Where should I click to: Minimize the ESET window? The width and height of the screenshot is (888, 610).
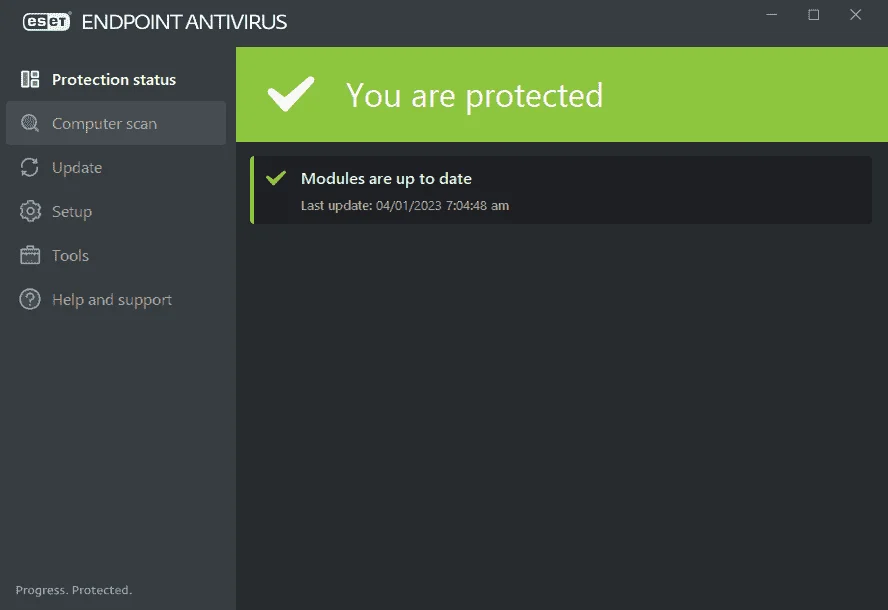[771, 15]
